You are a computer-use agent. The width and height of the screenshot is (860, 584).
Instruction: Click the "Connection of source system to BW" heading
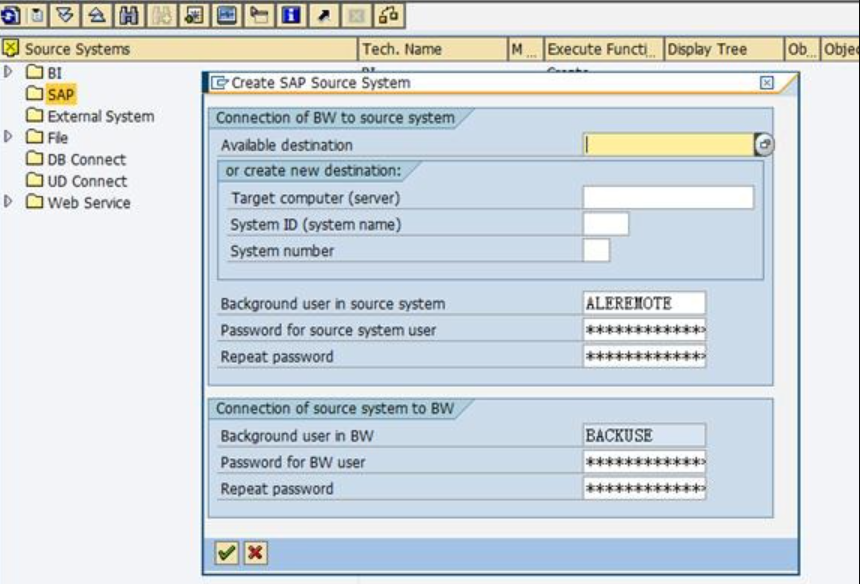(335, 409)
